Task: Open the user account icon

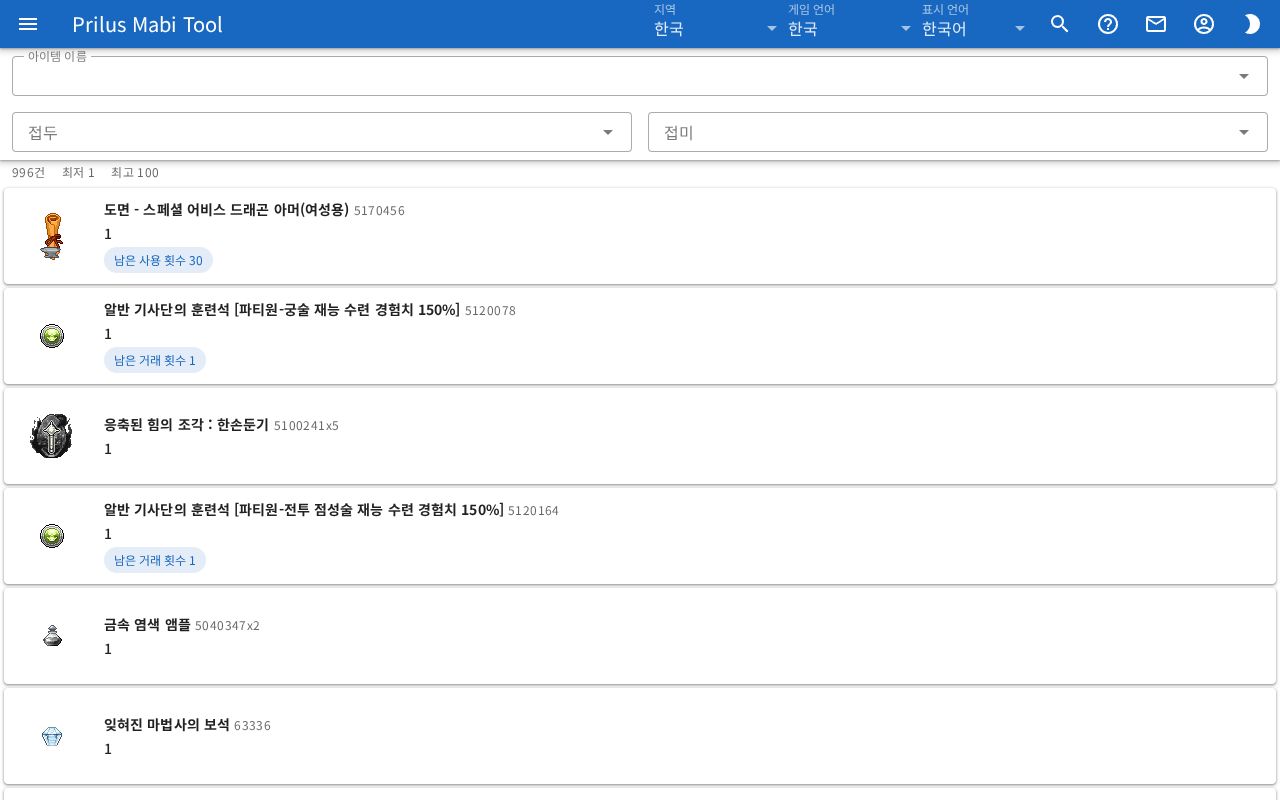Action: (x=1204, y=24)
